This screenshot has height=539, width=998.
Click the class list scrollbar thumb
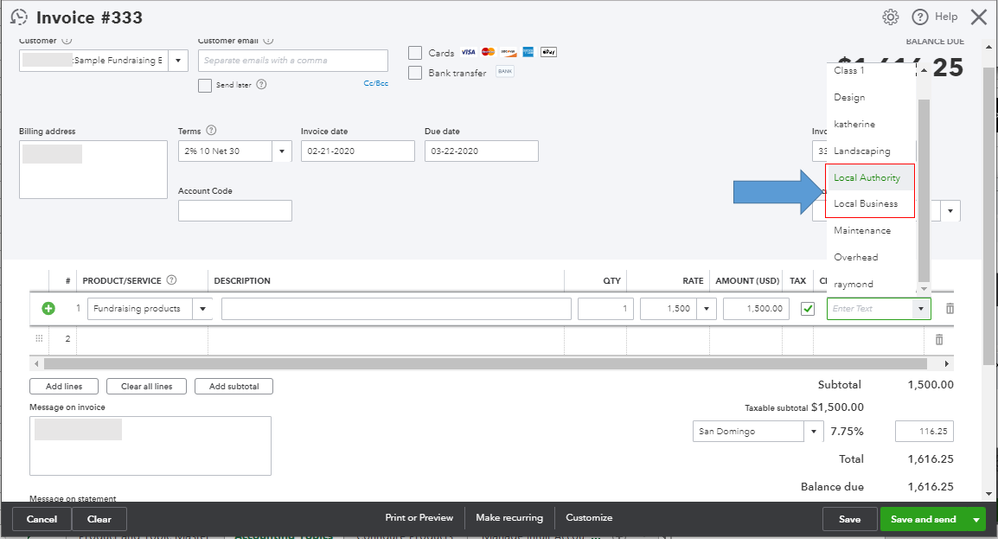click(924, 190)
